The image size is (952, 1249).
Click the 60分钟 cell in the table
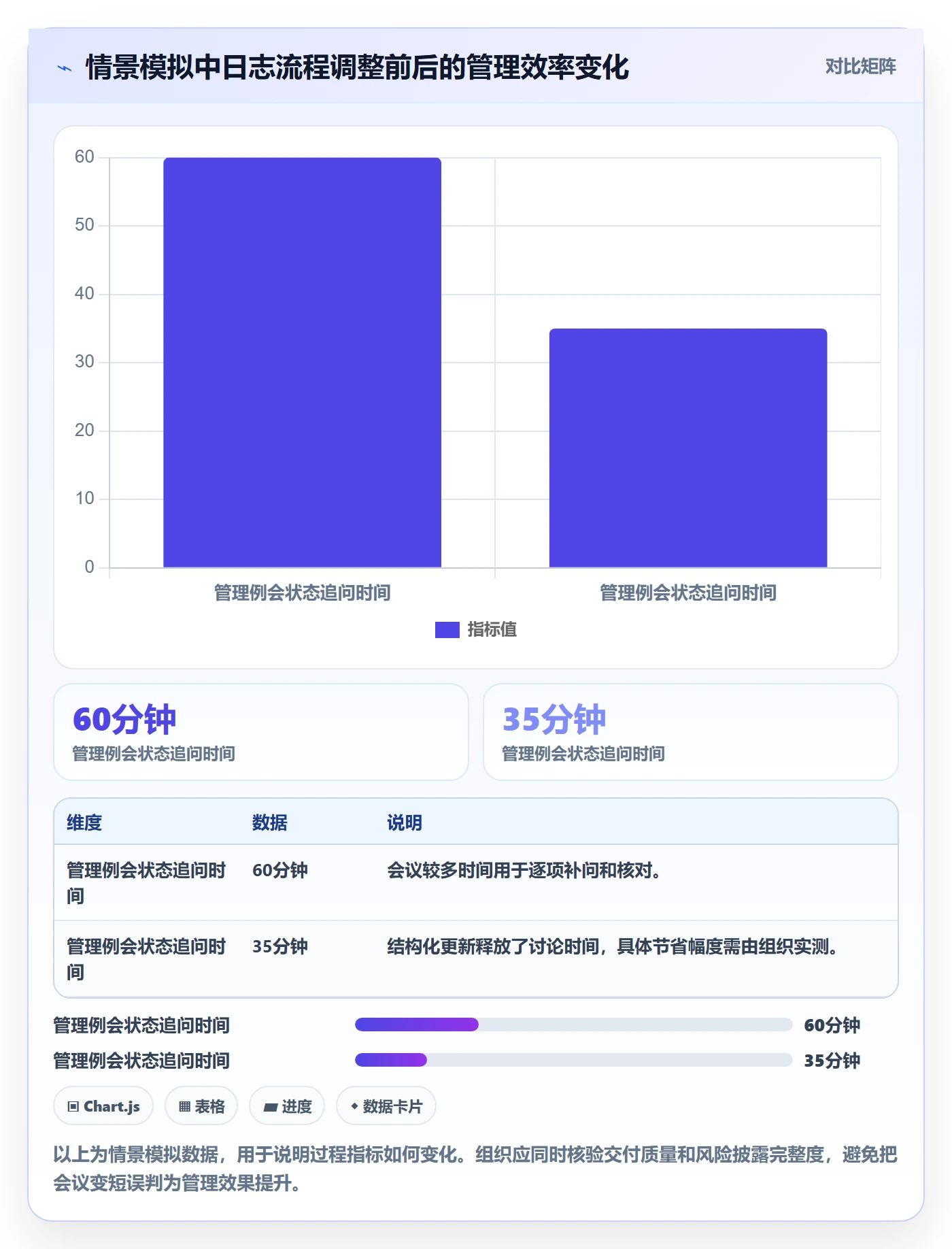pyautogui.click(x=280, y=870)
